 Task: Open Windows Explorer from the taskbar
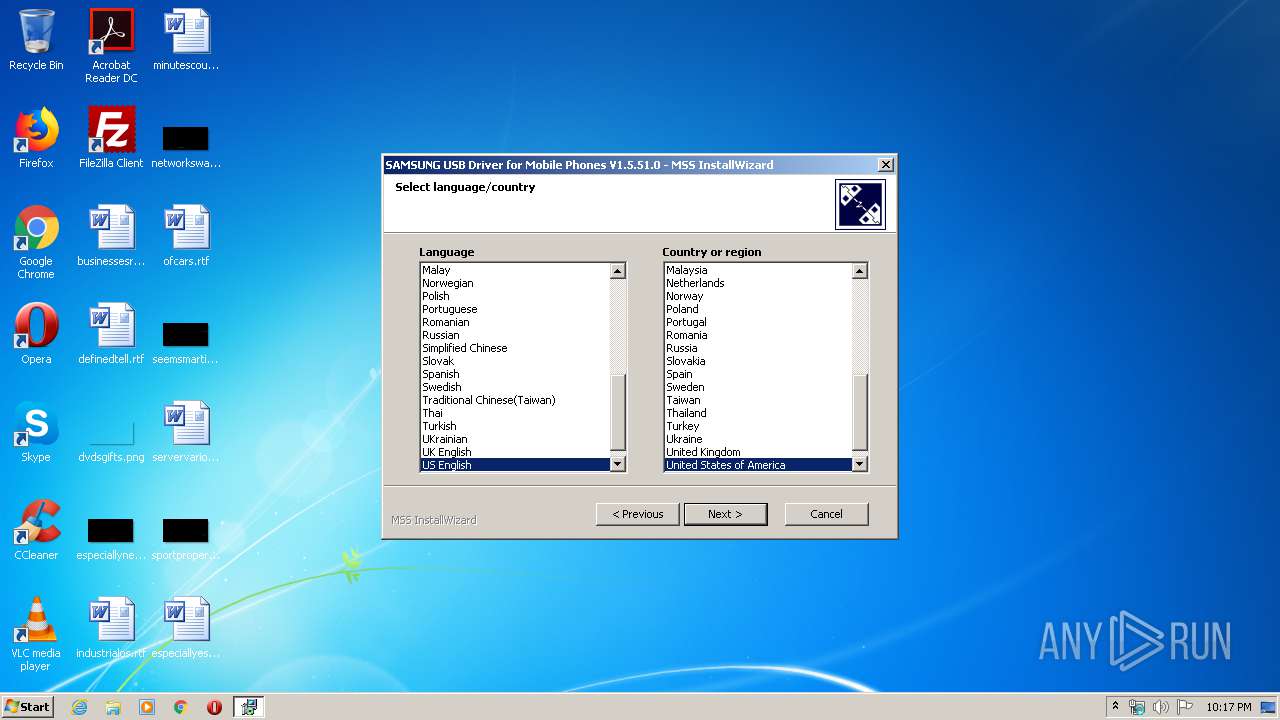[x=113, y=707]
